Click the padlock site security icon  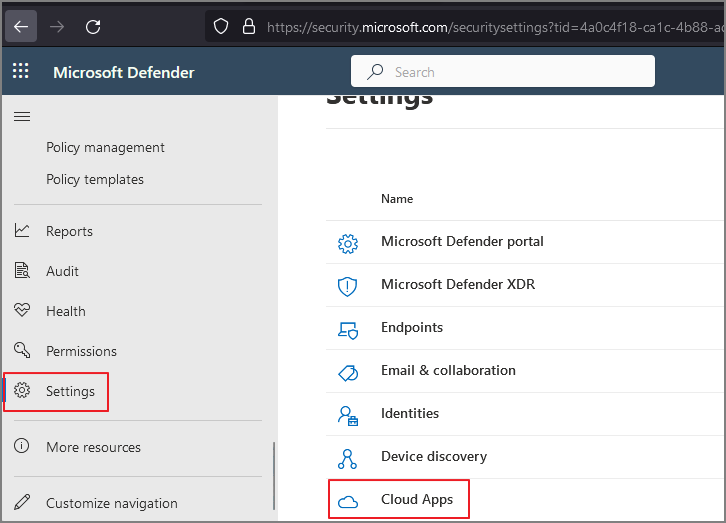tap(249, 26)
